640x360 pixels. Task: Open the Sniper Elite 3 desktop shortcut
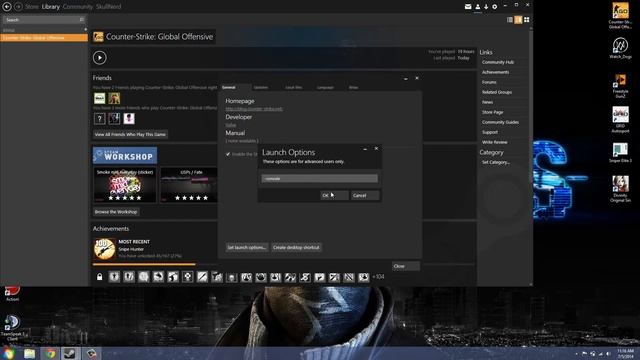point(620,152)
